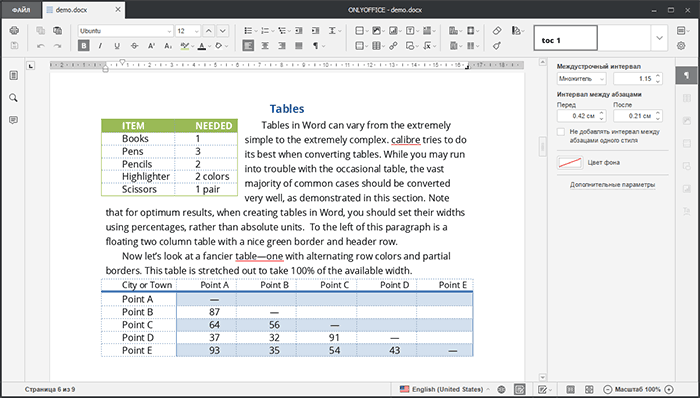Viewport: 700px width, 398px height.
Task: Open the 'Множитель' line spacing type dropdown
Action: 581,79
